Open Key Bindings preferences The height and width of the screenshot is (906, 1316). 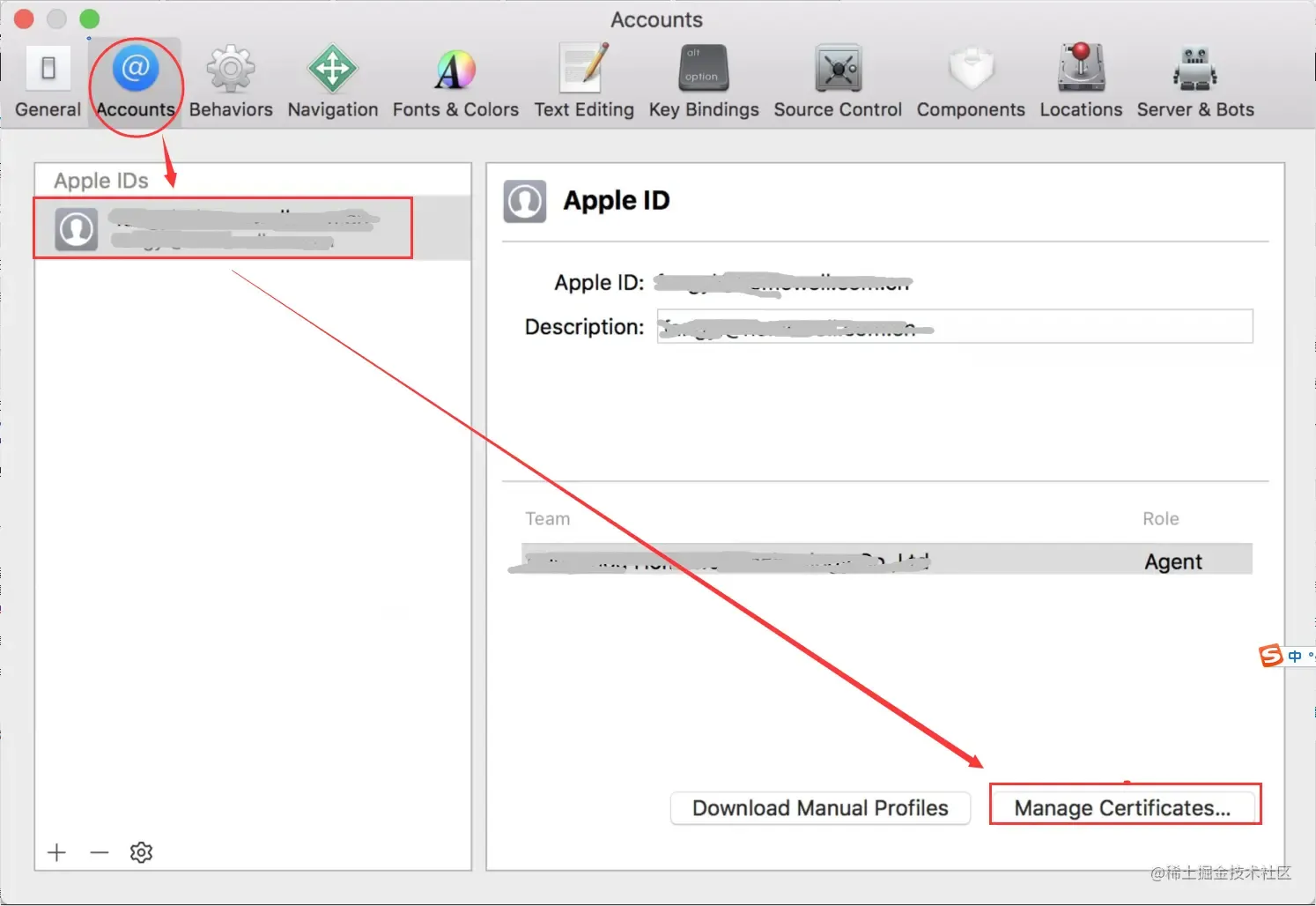[x=704, y=82]
